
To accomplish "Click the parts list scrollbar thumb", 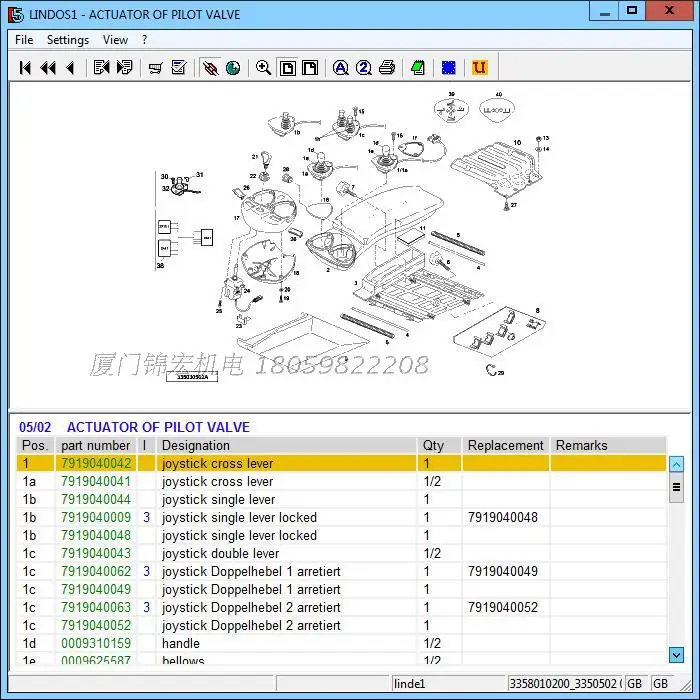I will (x=676, y=488).
